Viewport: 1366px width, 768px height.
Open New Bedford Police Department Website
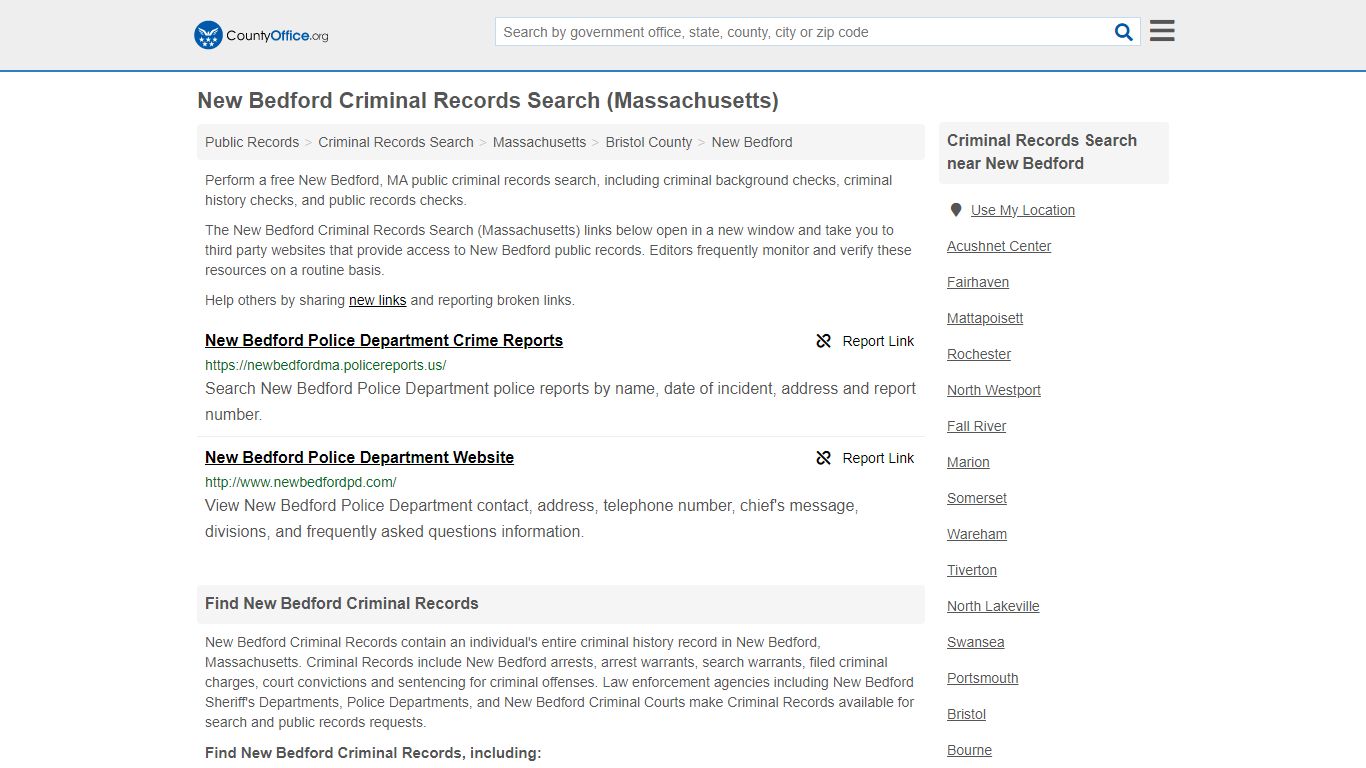(359, 457)
